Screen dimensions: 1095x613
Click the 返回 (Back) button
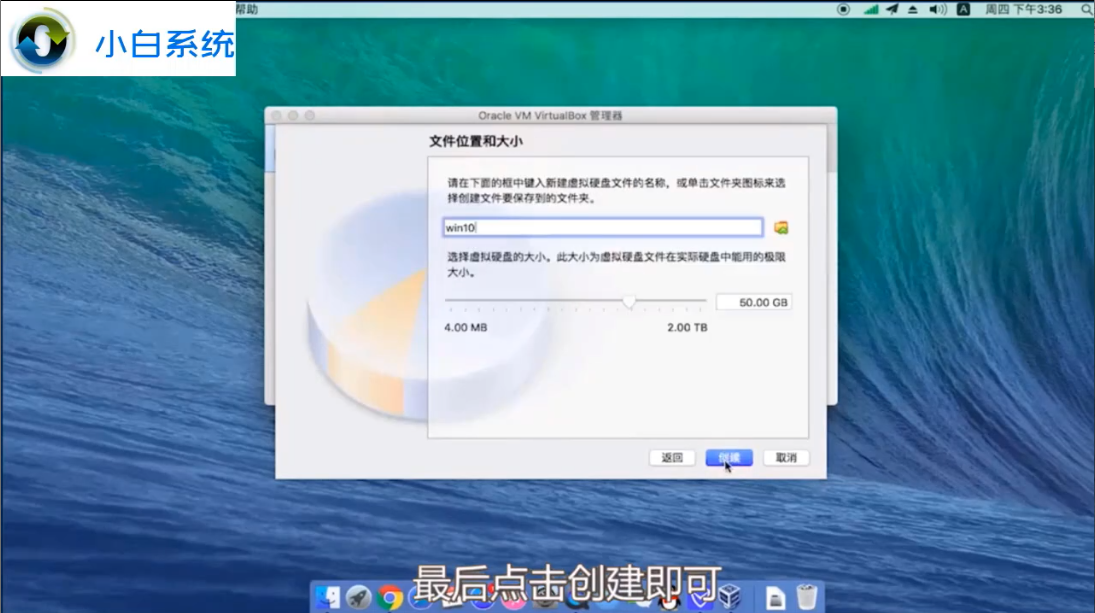coord(672,458)
